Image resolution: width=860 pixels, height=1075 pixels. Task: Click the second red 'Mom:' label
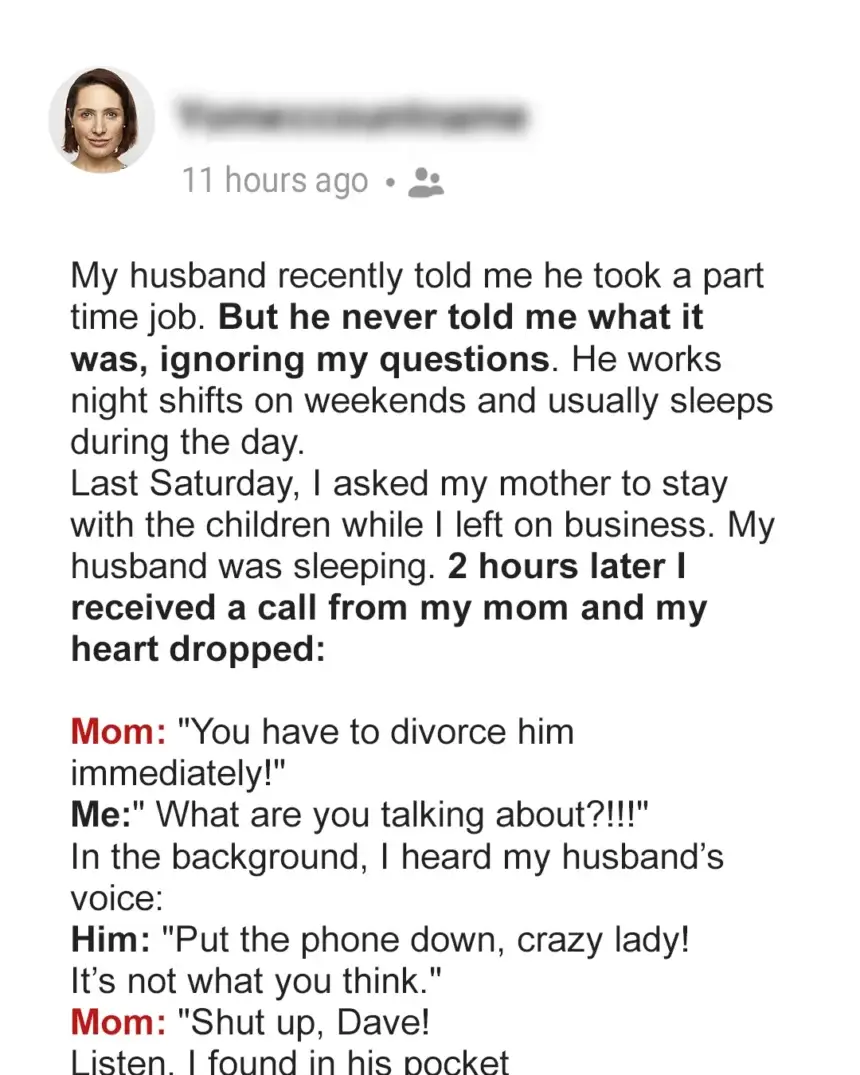tap(118, 1022)
